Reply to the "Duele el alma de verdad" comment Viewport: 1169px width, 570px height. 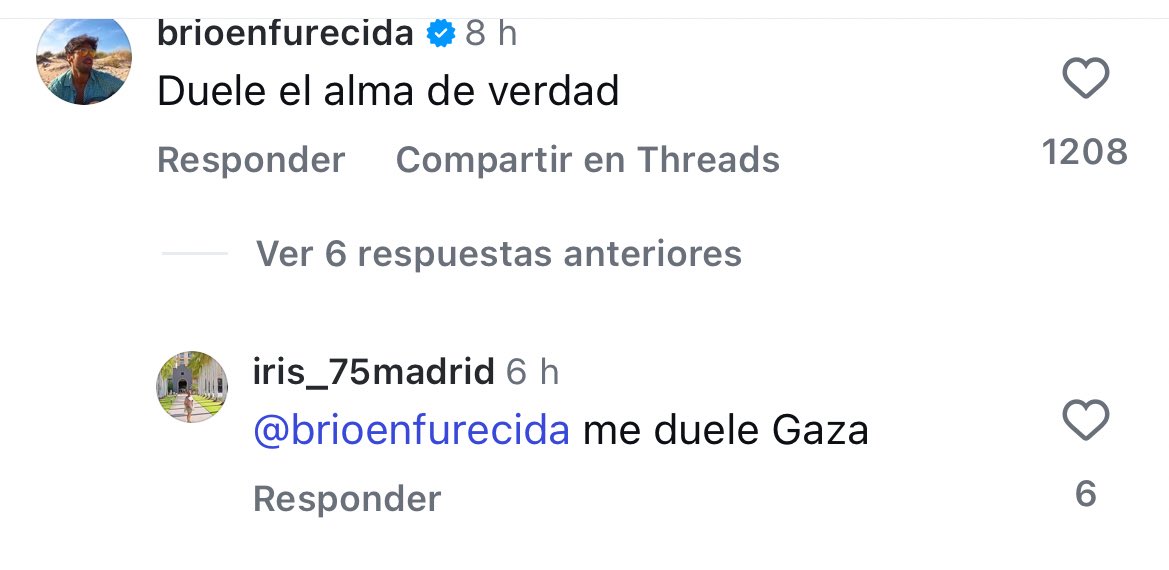(251, 160)
